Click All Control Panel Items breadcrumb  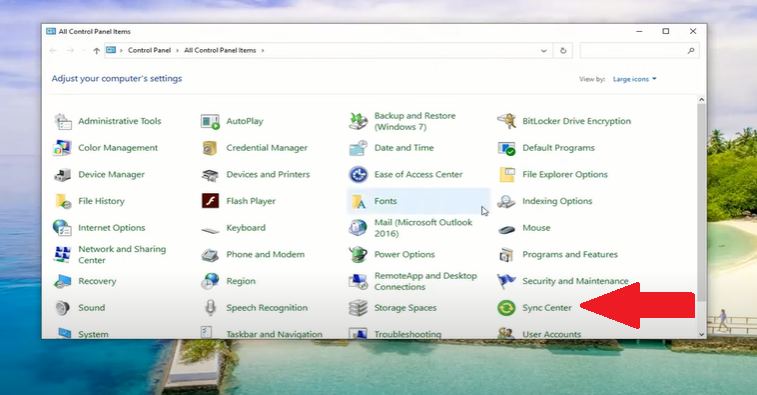pyautogui.click(x=220, y=50)
